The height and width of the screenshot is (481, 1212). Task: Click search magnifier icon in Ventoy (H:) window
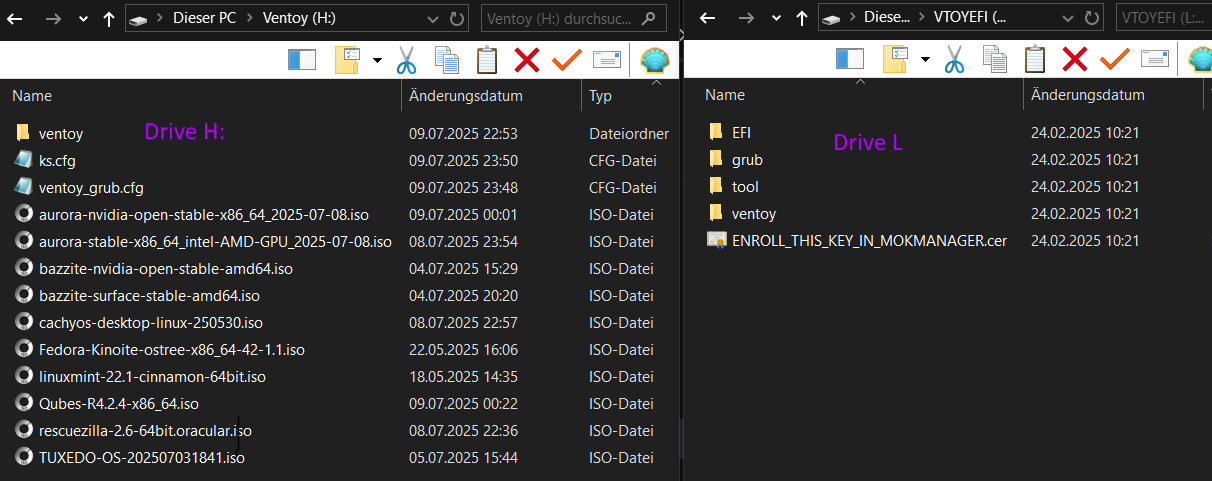(650, 18)
